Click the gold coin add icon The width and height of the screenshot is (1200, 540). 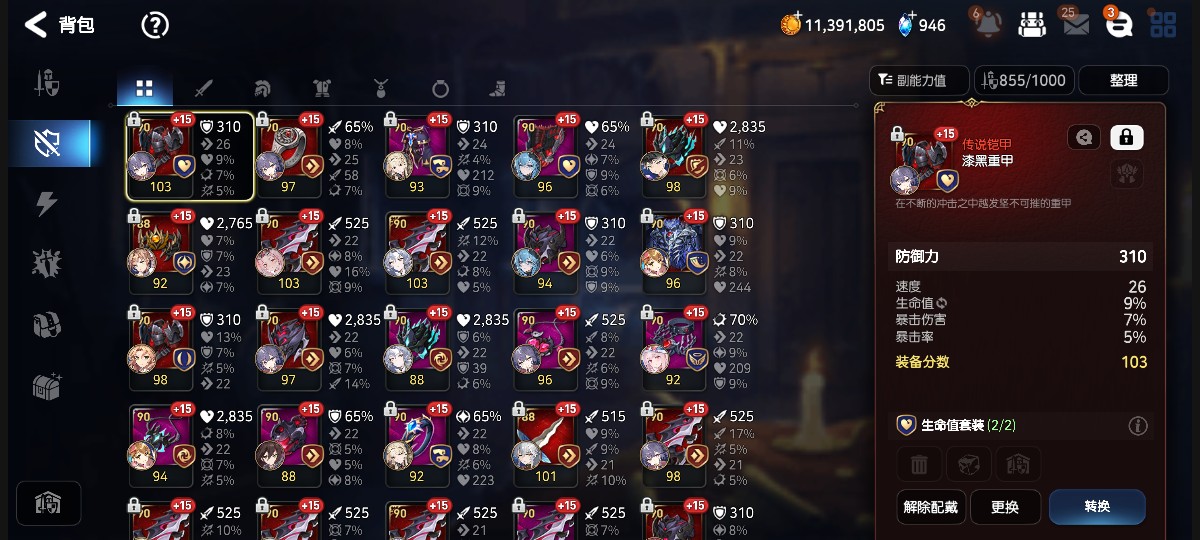tap(791, 24)
